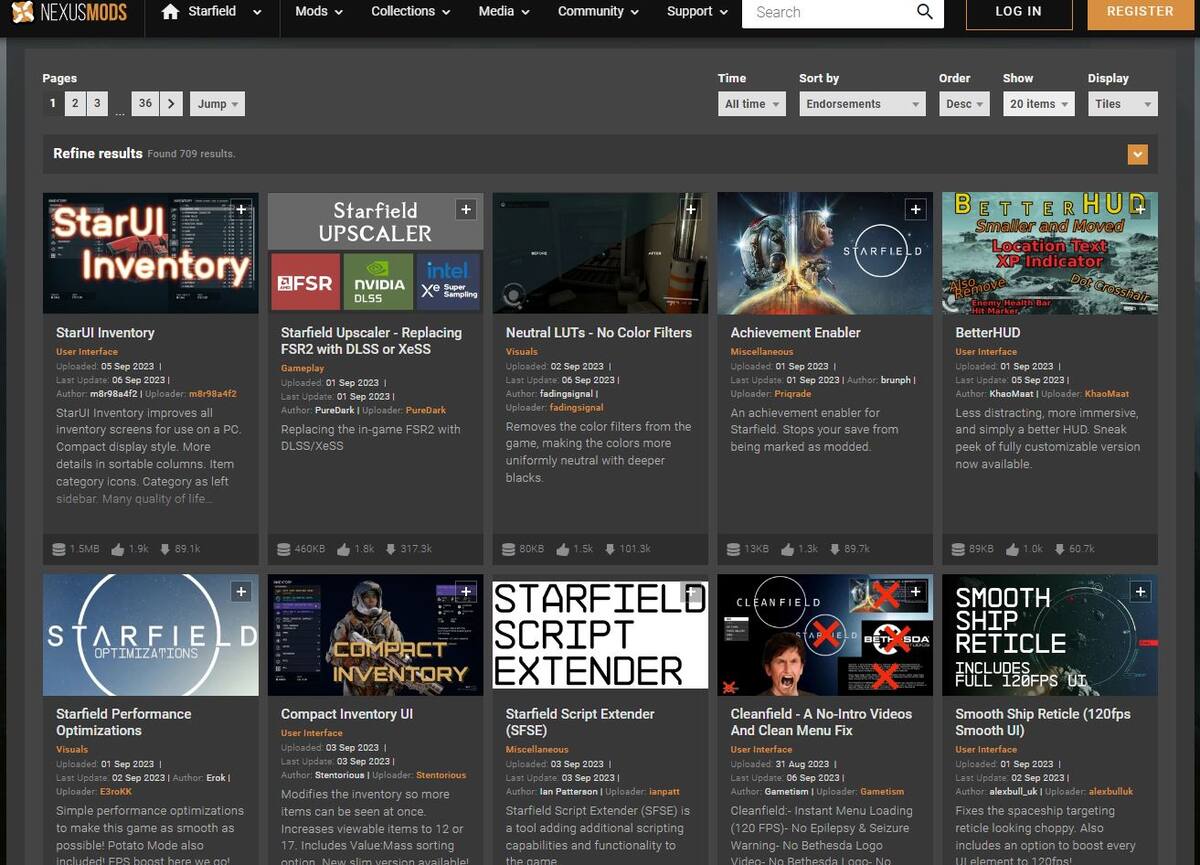The image size is (1200, 865).
Task: Click the thumbs-up icon on StarUI Inventory
Action: (119, 549)
